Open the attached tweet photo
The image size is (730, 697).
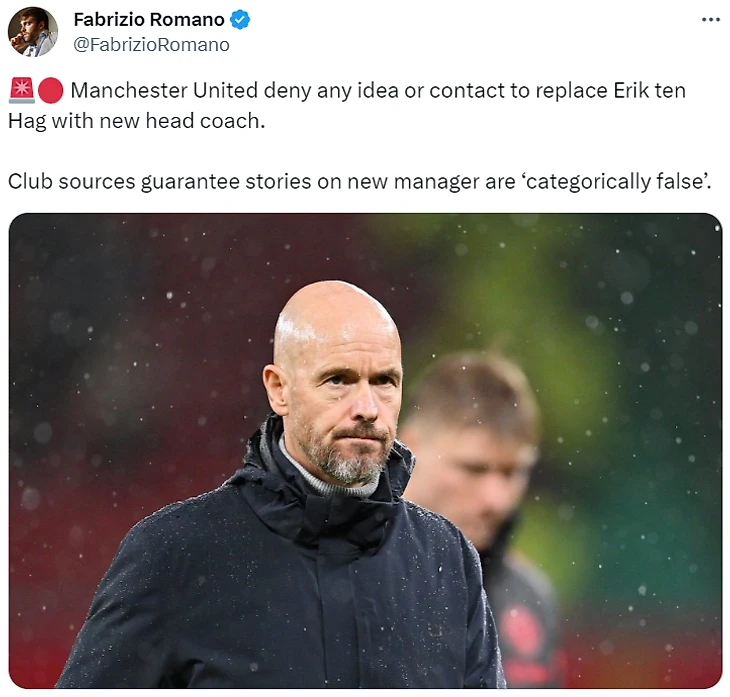click(365, 451)
